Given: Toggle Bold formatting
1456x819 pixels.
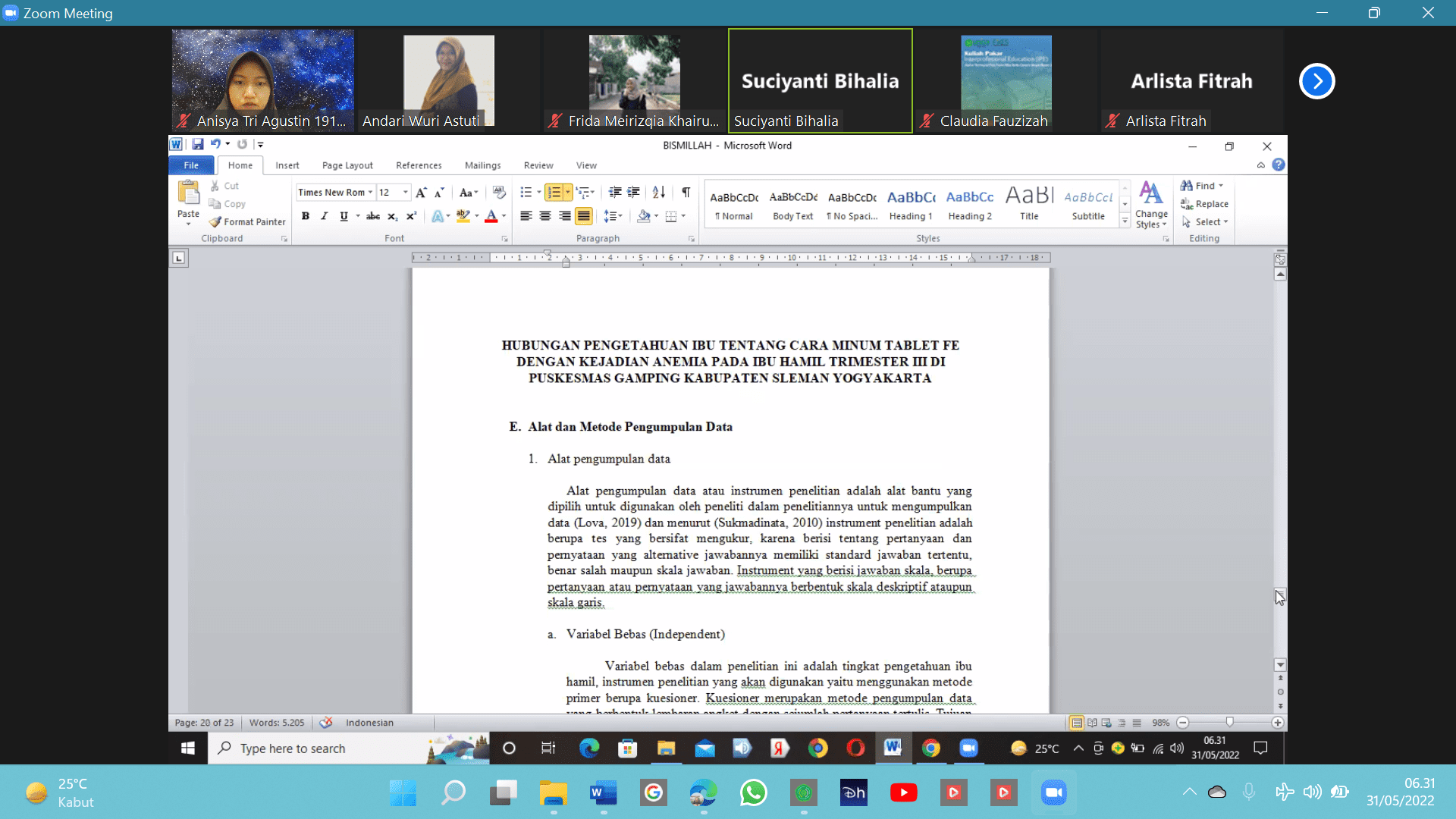Looking at the screenshot, I should (306, 216).
